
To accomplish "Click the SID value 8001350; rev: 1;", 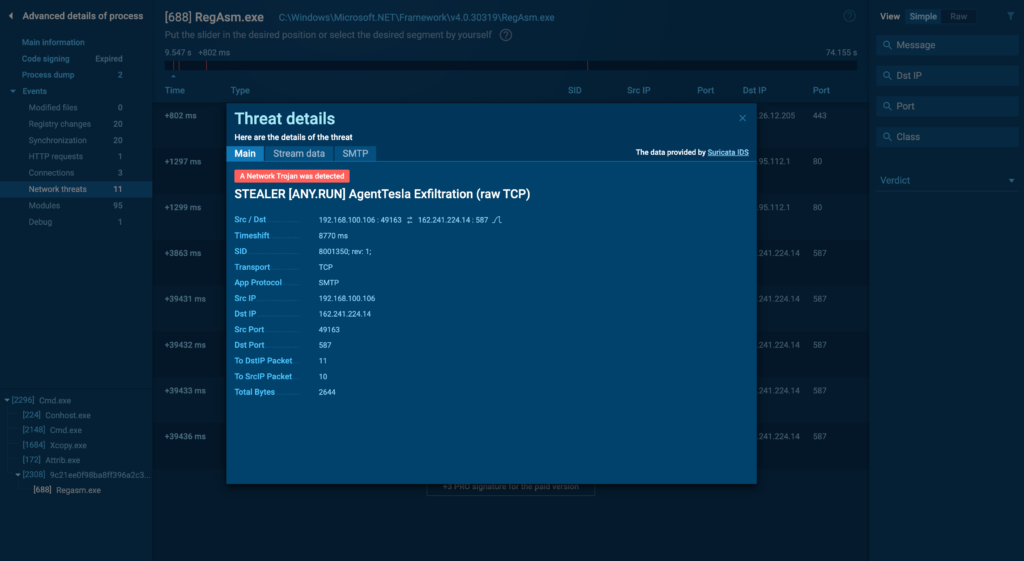I will (345, 251).
